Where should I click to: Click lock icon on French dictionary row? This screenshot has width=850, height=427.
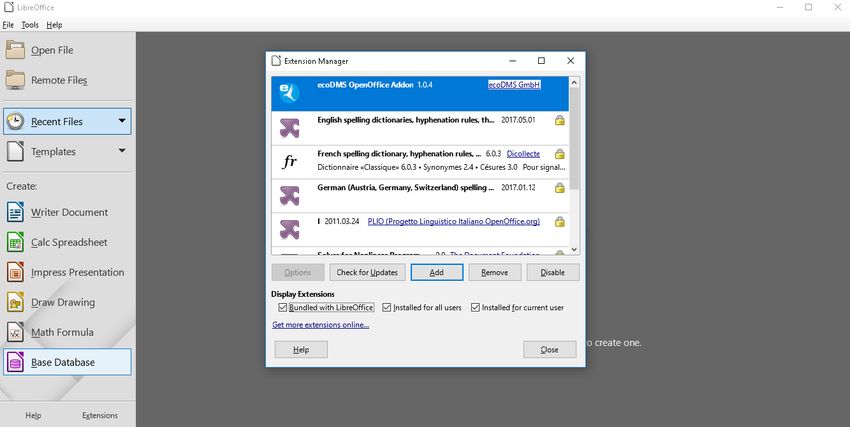point(559,154)
